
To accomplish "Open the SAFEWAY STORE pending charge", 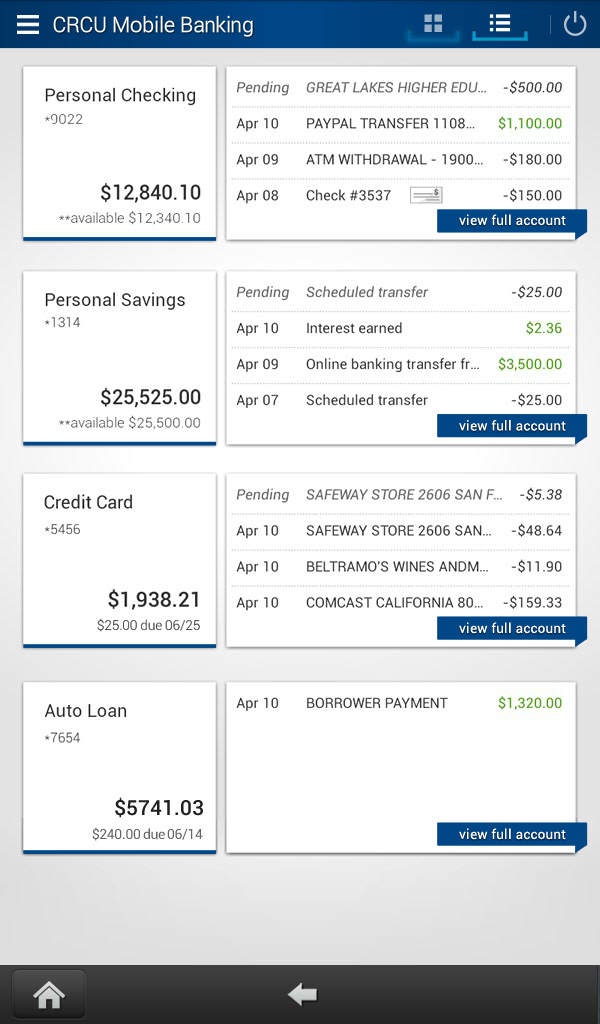I will tap(400, 494).
